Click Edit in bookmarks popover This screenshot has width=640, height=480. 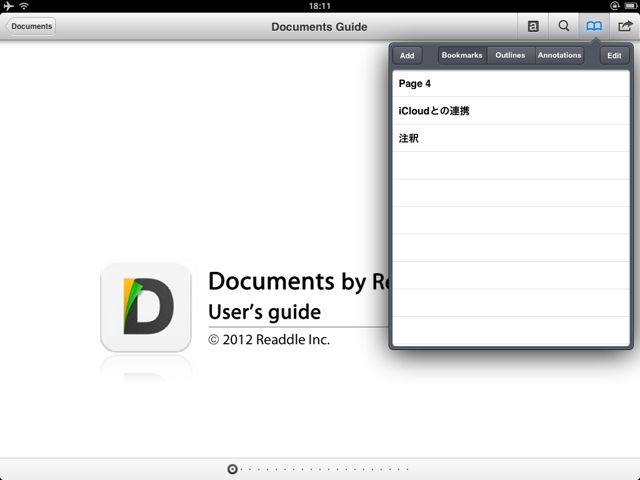coord(614,56)
